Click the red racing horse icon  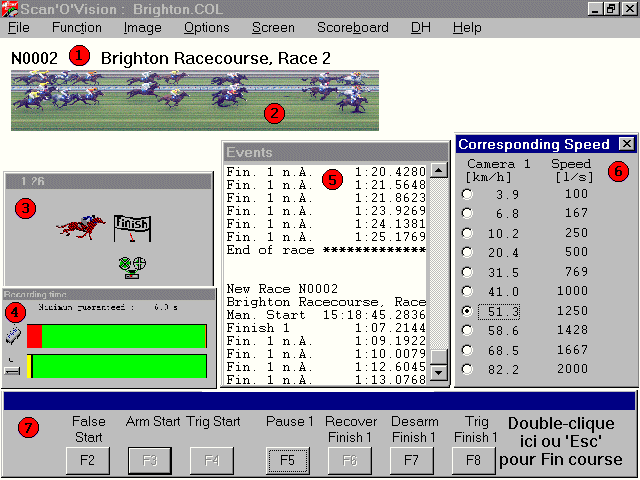click(80, 227)
